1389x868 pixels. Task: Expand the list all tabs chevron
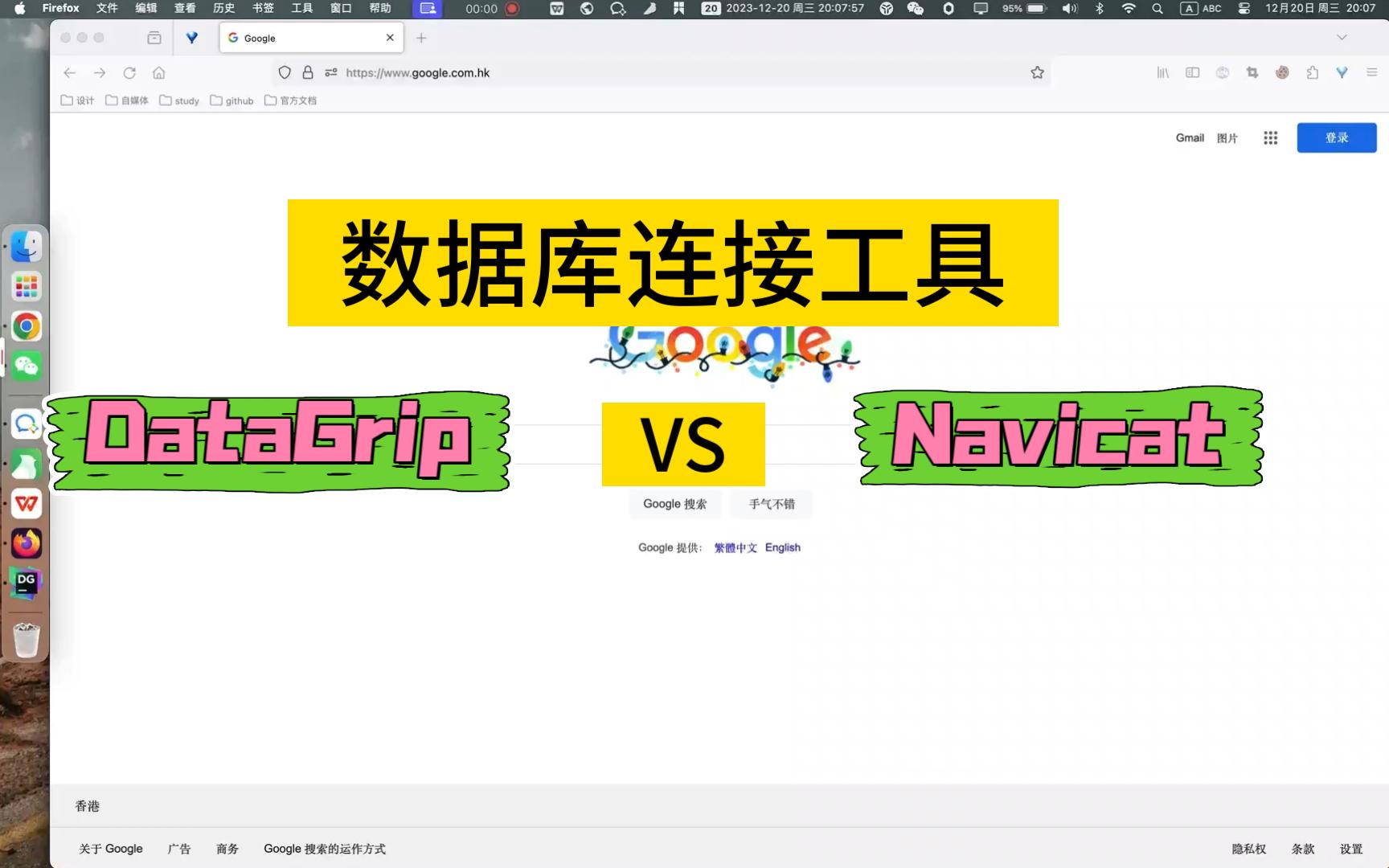1342,38
